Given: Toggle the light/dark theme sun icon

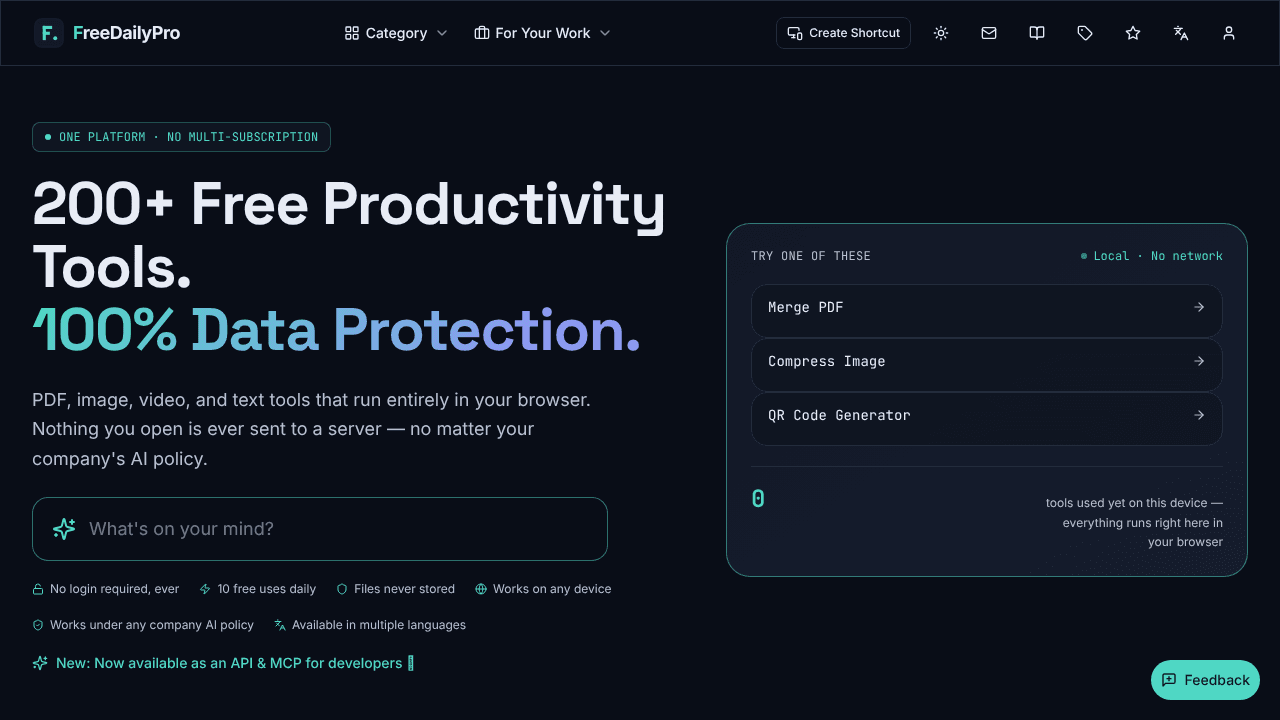Looking at the screenshot, I should (941, 33).
